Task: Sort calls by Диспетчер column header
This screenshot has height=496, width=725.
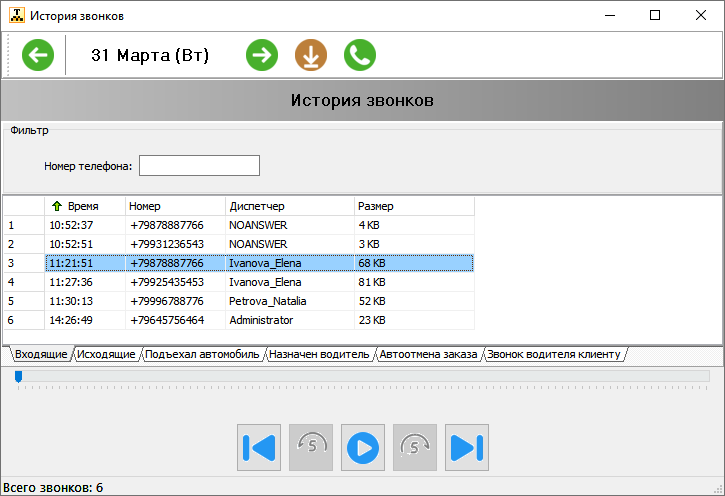Action: tap(288, 206)
